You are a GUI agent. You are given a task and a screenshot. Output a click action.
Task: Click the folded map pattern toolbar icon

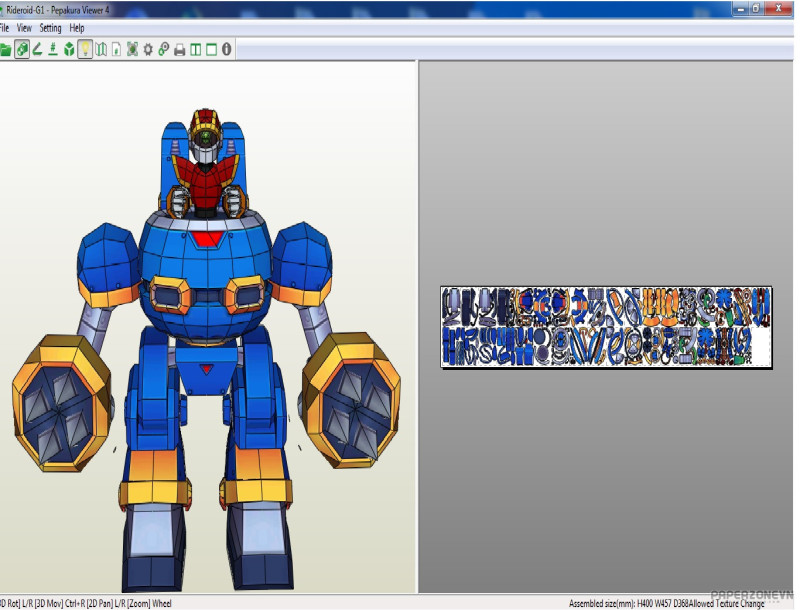click(x=101, y=49)
